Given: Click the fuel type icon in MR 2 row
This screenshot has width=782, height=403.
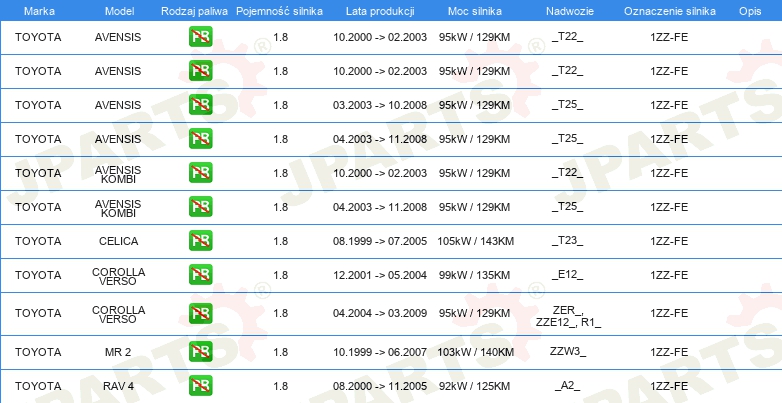Looking at the screenshot, I should click(200, 352).
